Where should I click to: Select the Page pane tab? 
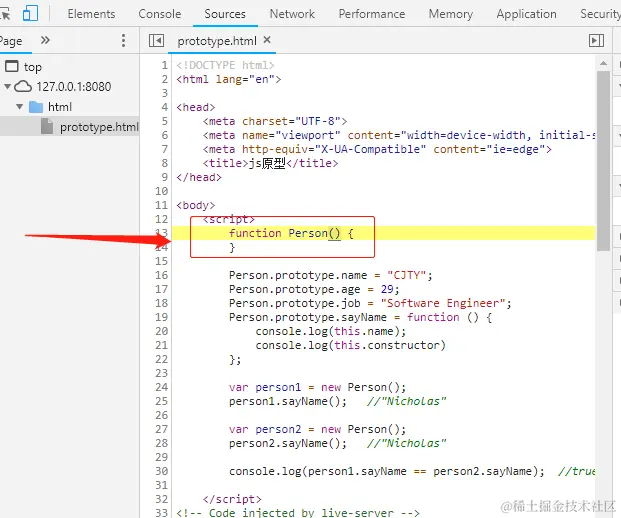[11, 41]
